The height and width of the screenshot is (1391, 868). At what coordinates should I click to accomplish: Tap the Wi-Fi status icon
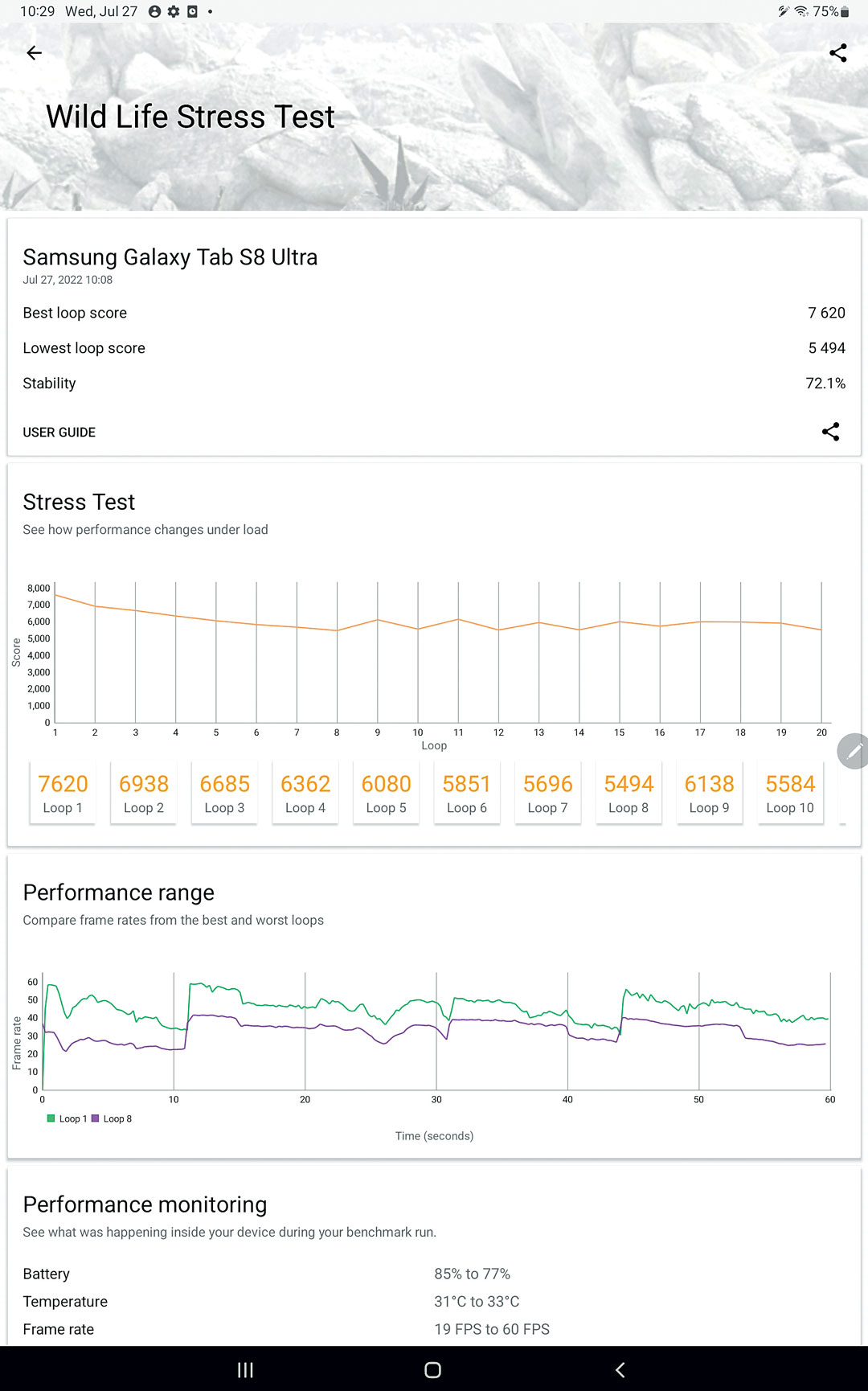(801, 11)
